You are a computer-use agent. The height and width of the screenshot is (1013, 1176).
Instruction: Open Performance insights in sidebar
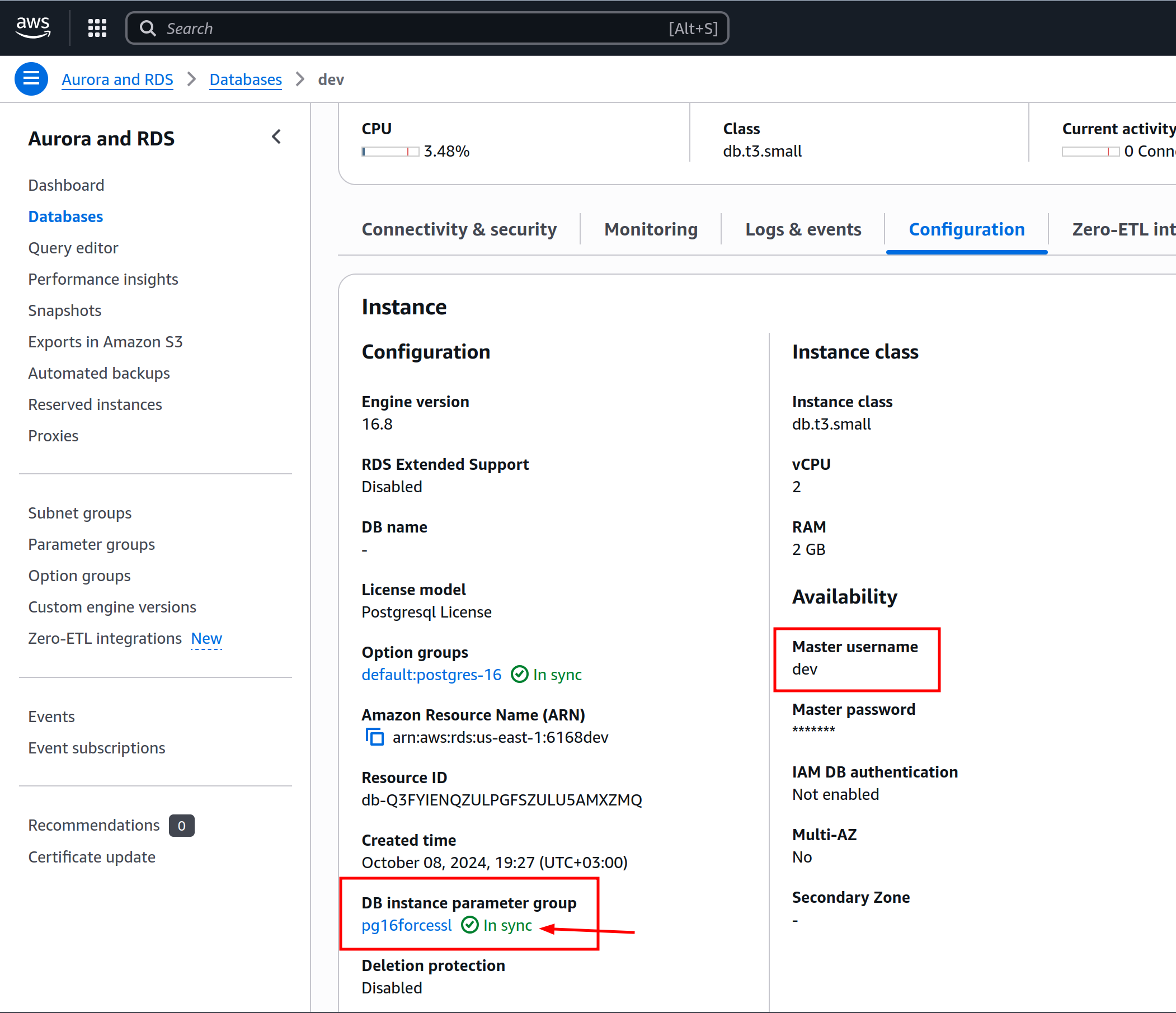(x=104, y=279)
